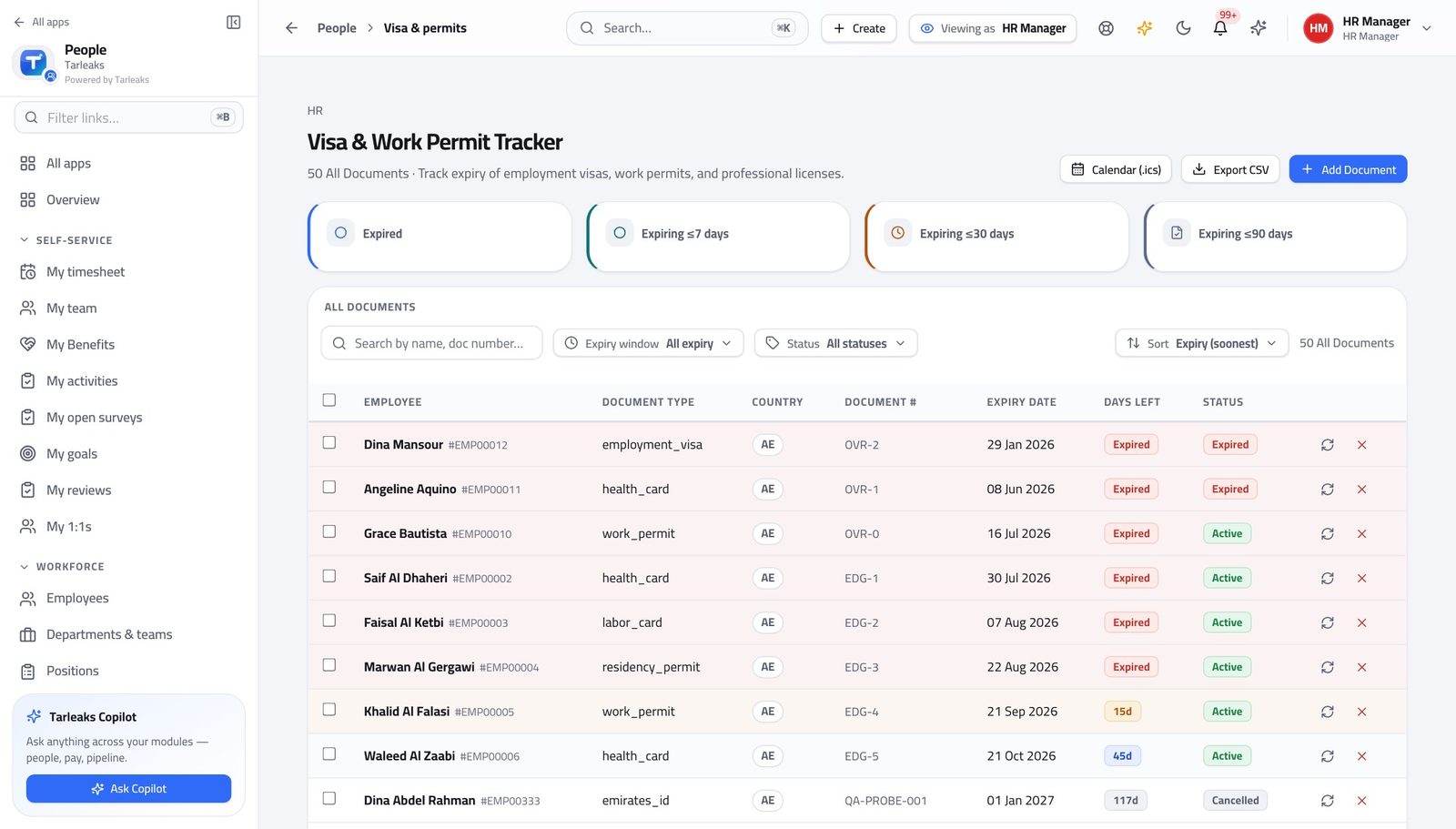
Task: Delete Angeline Aquino's document row
Action: (1362, 490)
